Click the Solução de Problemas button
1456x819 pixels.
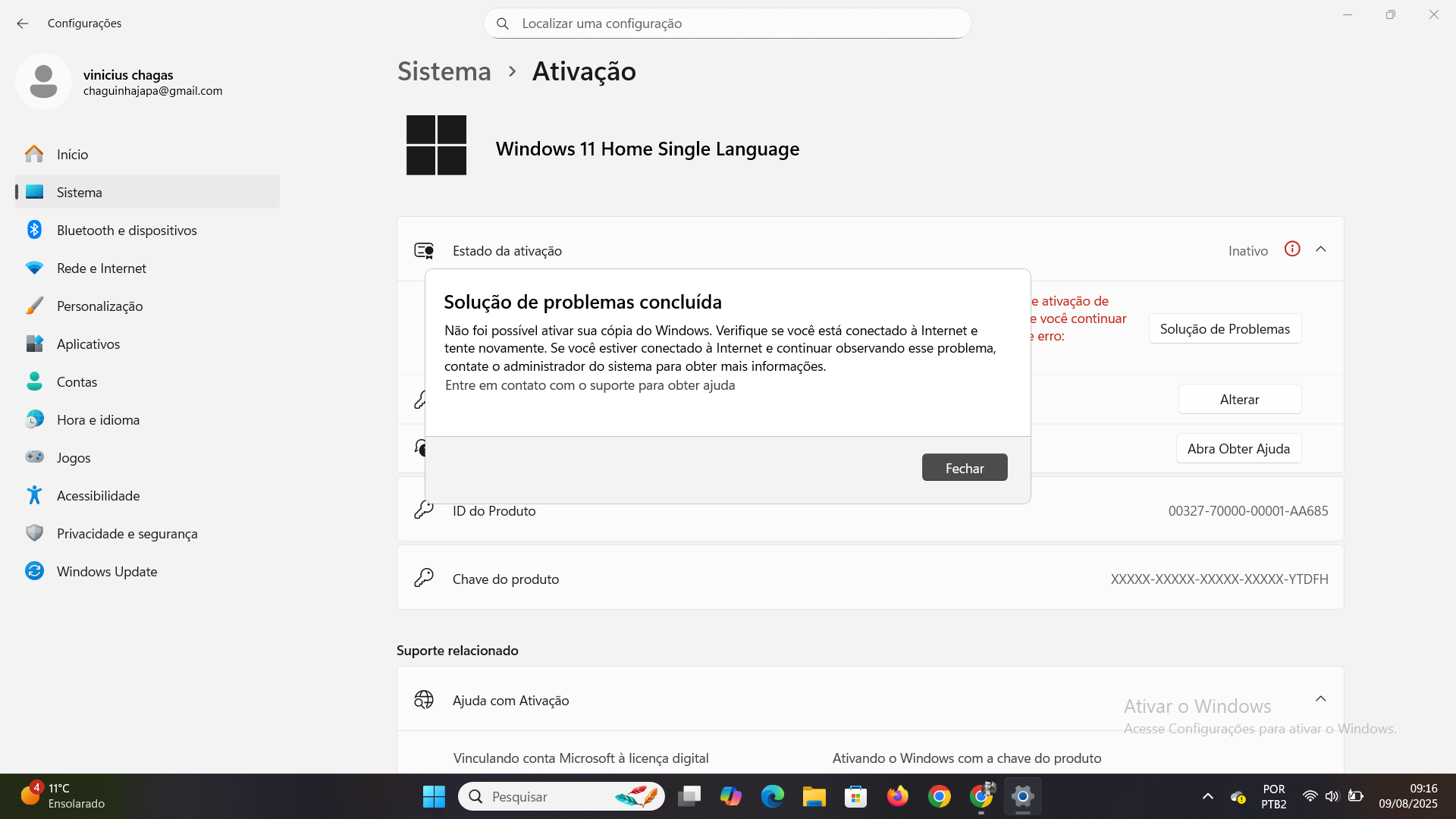click(x=1225, y=328)
